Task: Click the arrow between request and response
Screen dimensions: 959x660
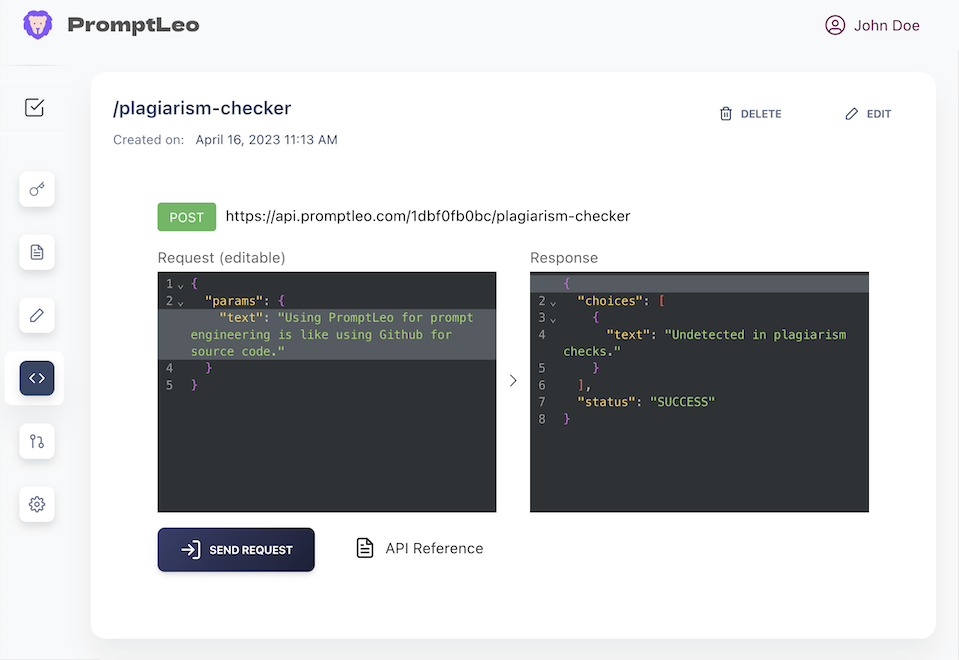Action: tap(513, 380)
